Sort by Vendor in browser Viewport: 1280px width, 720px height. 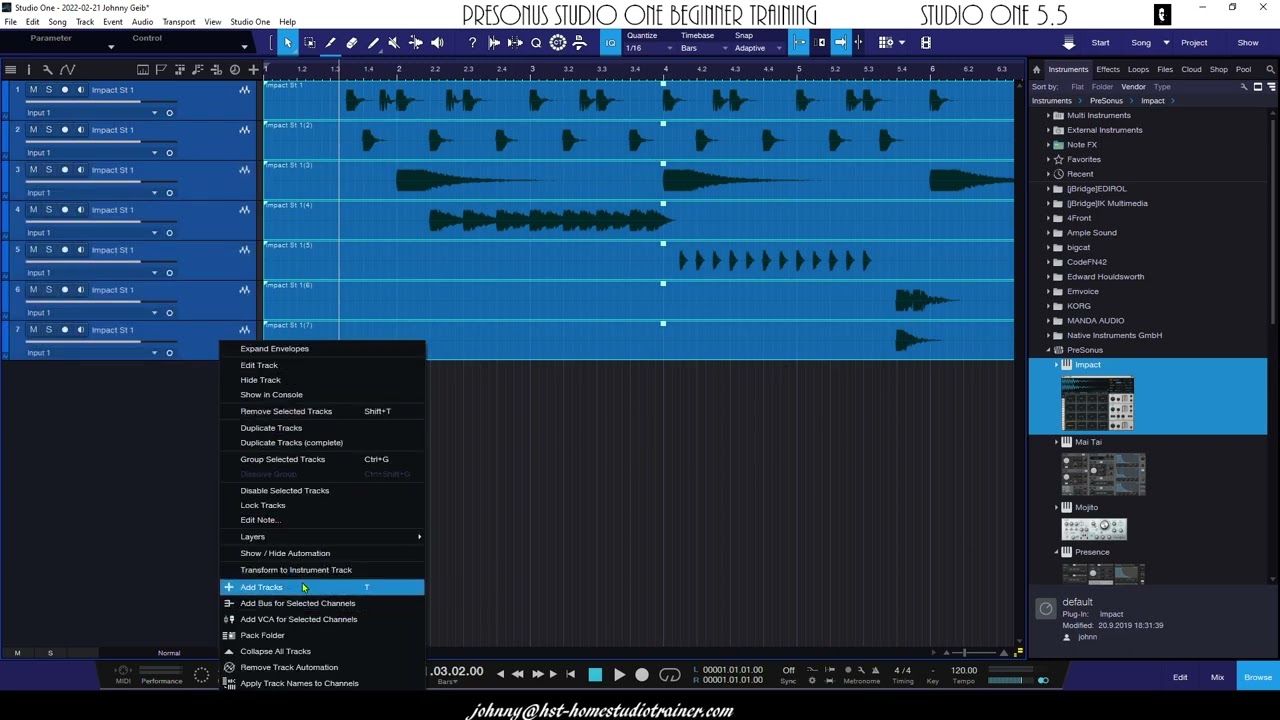[1133, 87]
